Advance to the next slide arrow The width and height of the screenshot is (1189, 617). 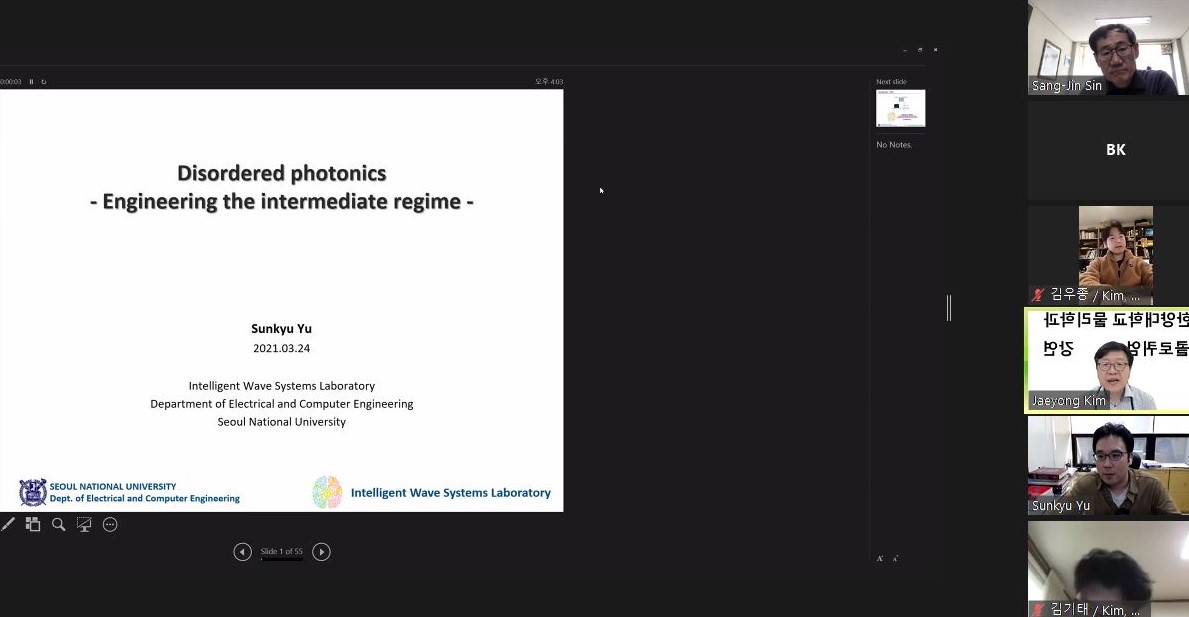(321, 552)
